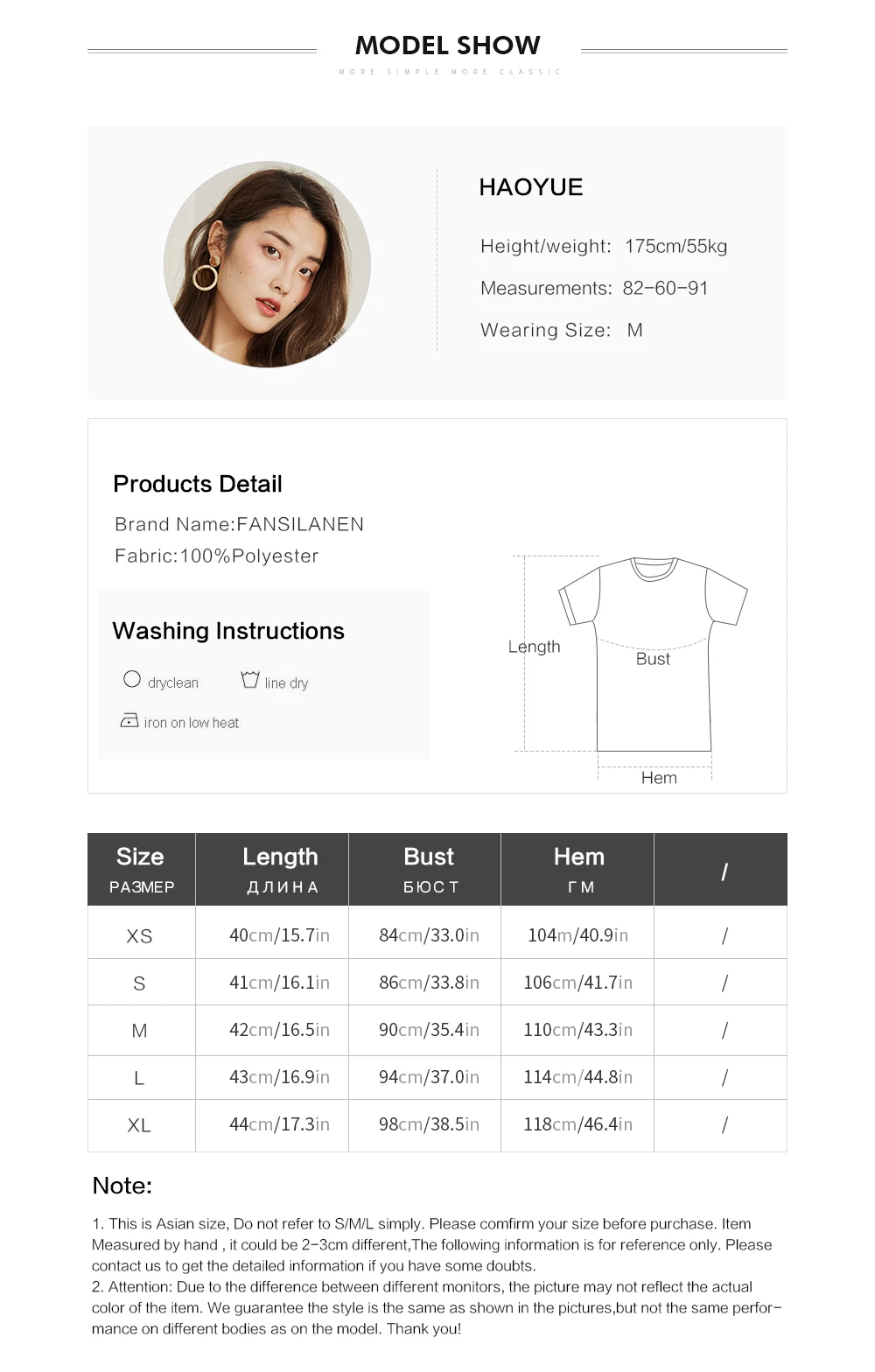Viewport: 875px width, 1372px height.
Task: Click the Hem label below the shirt
Action: pyautogui.click(x=659, y=778)
